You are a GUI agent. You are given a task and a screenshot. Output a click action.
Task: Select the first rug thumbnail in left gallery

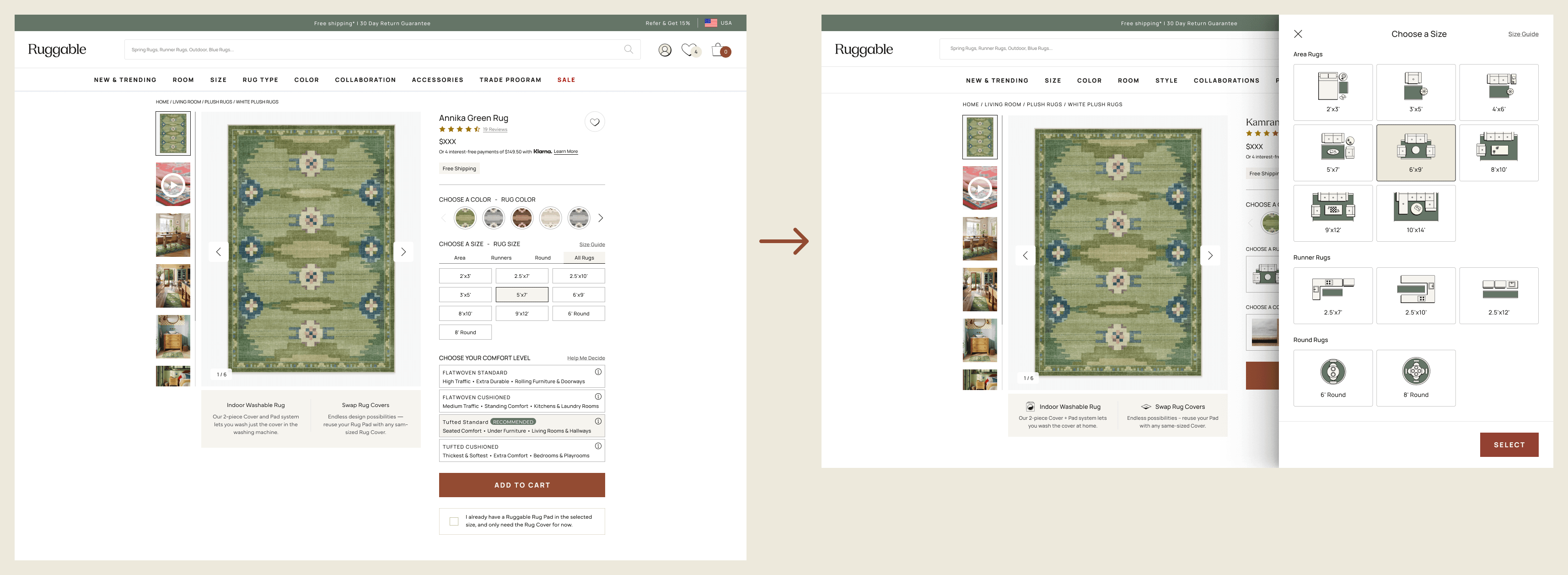173,133
